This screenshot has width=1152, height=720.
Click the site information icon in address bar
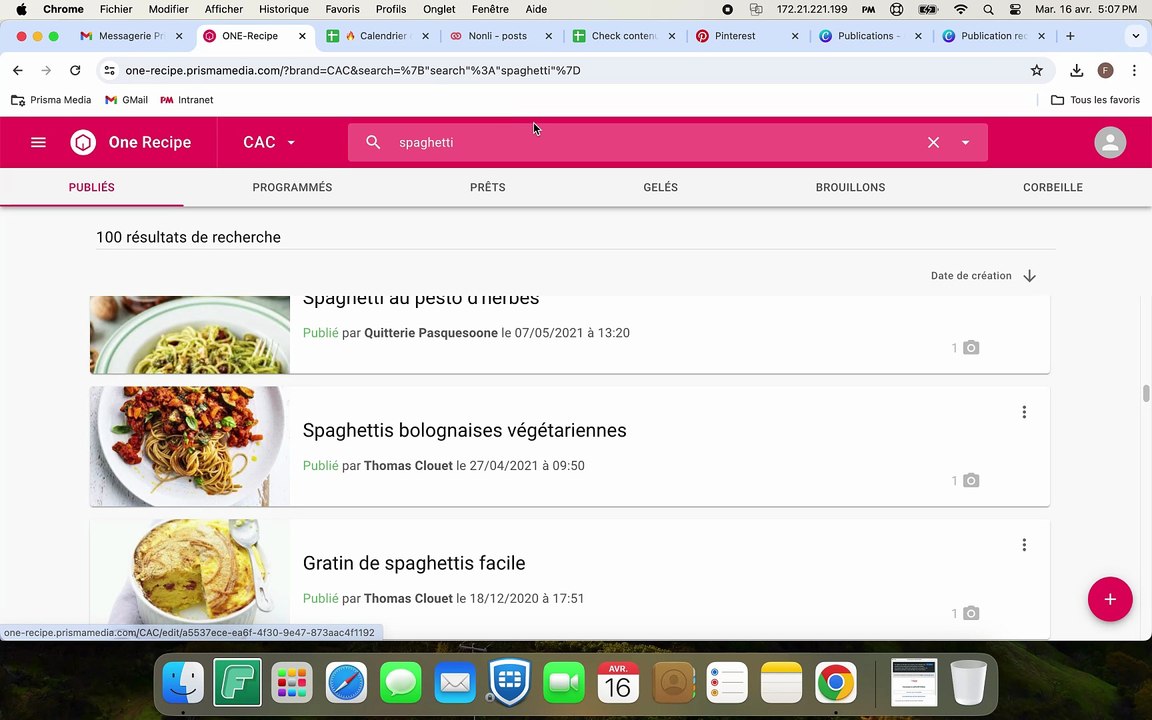tap(109, 71)
